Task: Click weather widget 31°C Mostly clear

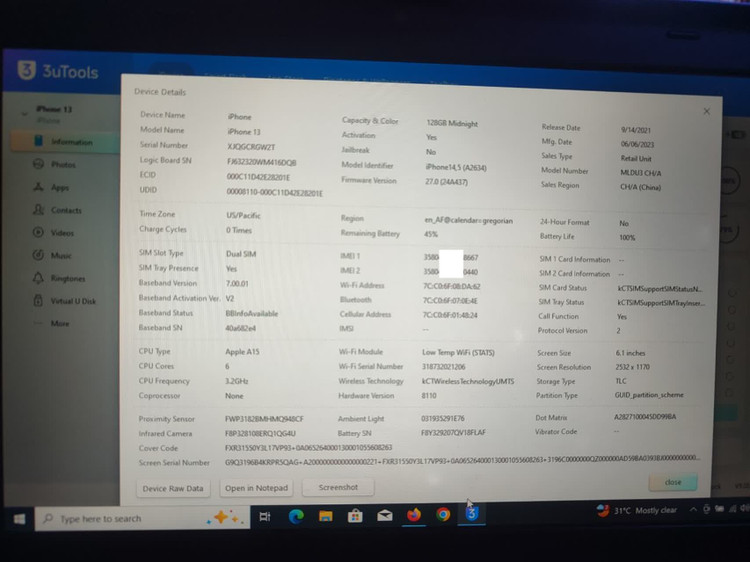Action: 636,510
